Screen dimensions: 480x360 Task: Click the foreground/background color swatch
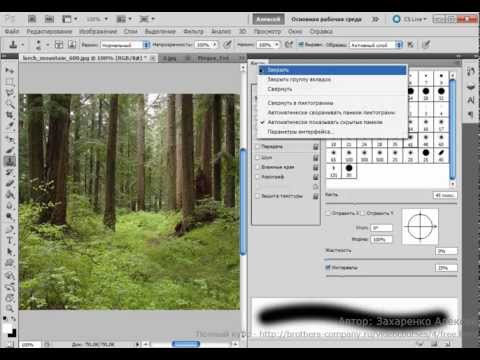tap(9, 329)
